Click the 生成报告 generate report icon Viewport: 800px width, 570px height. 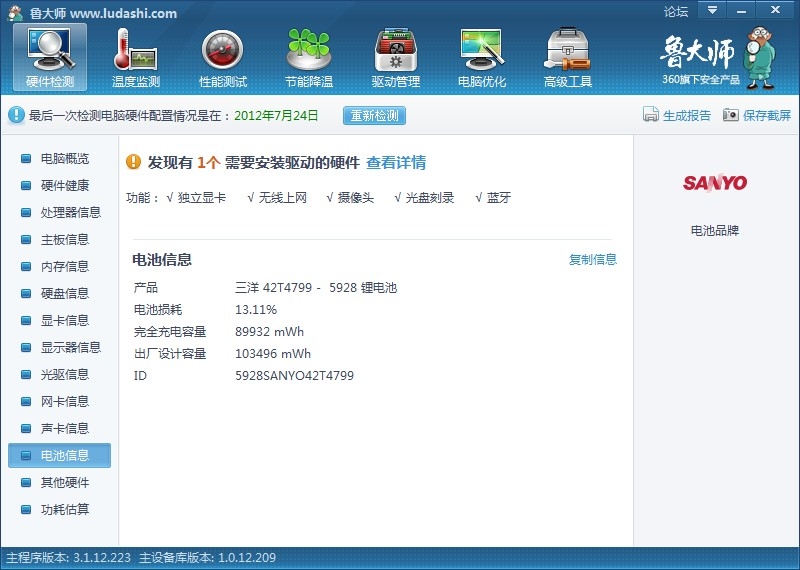click(x=651, y=115)
